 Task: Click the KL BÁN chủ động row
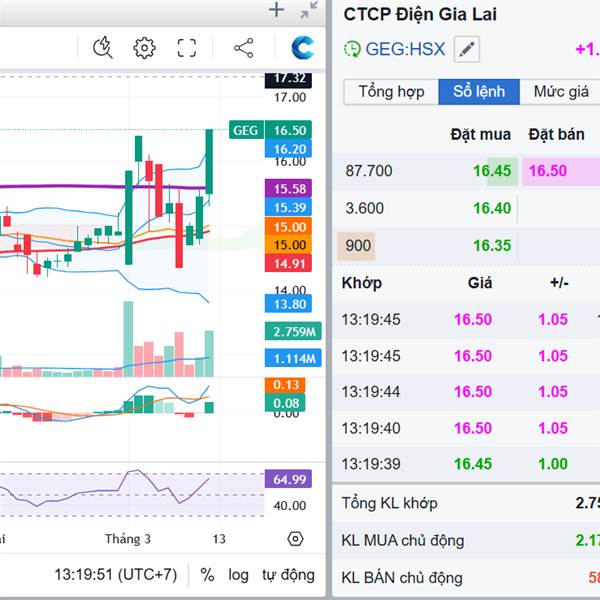pos(466,578)
